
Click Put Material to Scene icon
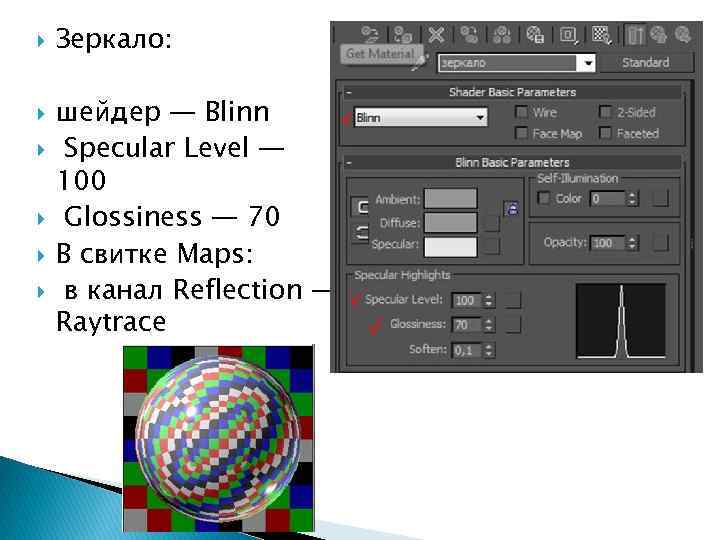click(370, 34)
